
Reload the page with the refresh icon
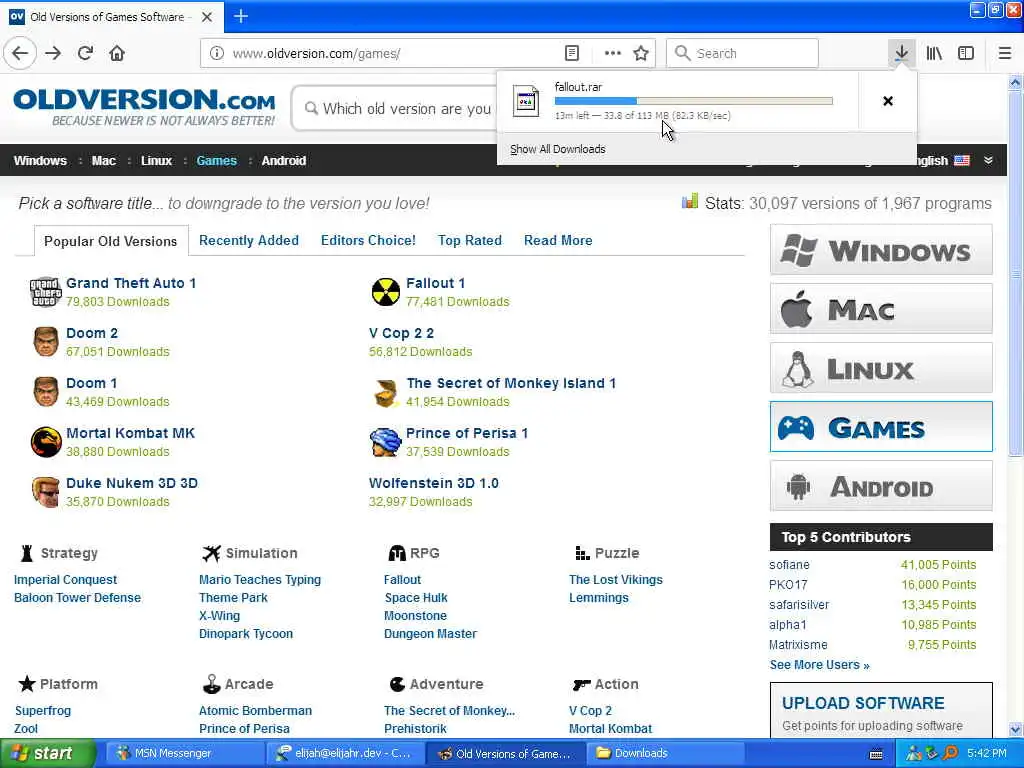point(85,53)
